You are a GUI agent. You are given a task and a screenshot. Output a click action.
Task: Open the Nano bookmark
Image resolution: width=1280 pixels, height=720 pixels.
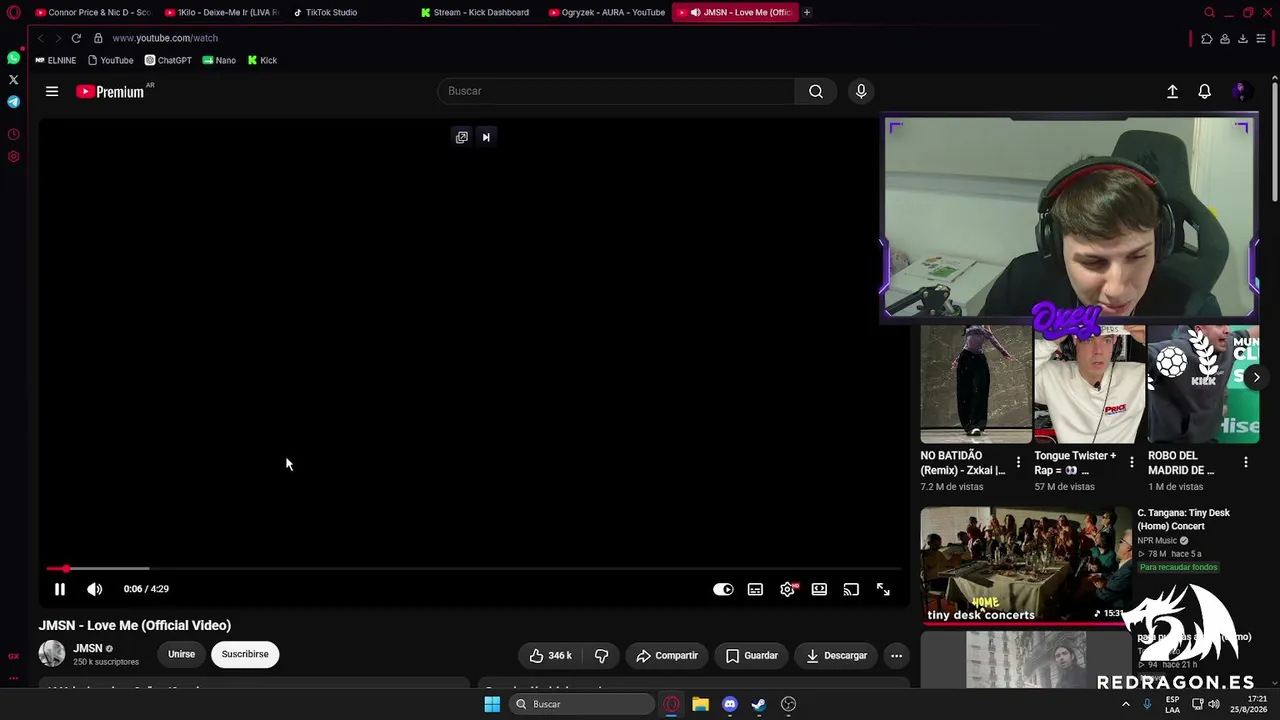pos(219,60)
